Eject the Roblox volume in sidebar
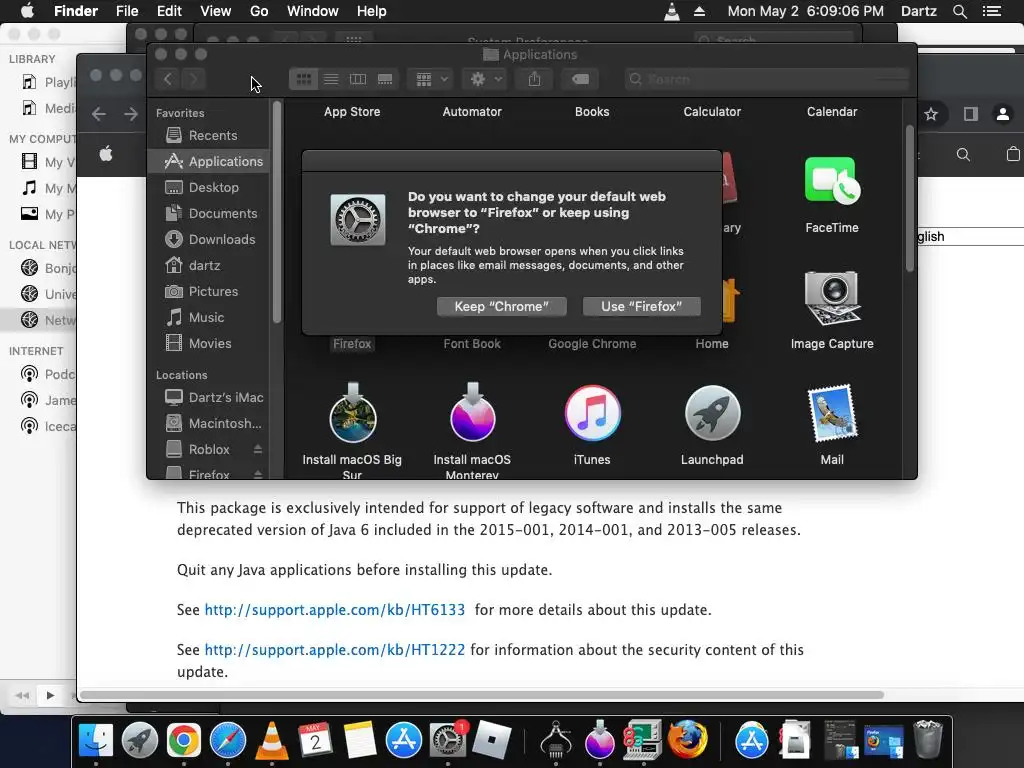The height and width of the screenshot is (768, 1024). (x=258, y=449)
